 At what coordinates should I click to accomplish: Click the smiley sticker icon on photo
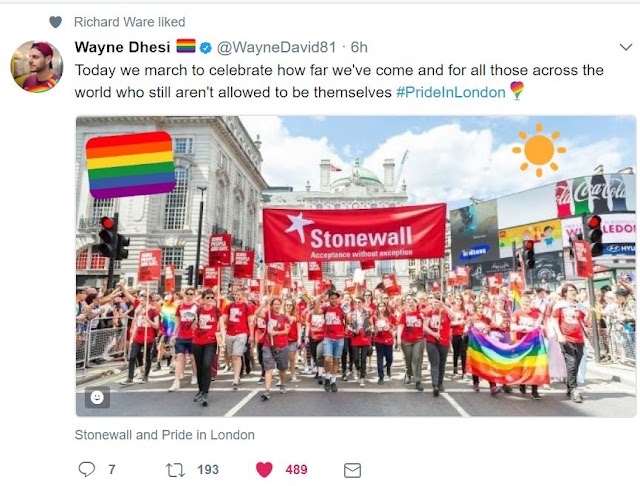pyautogui.click(x=97, y=397)
